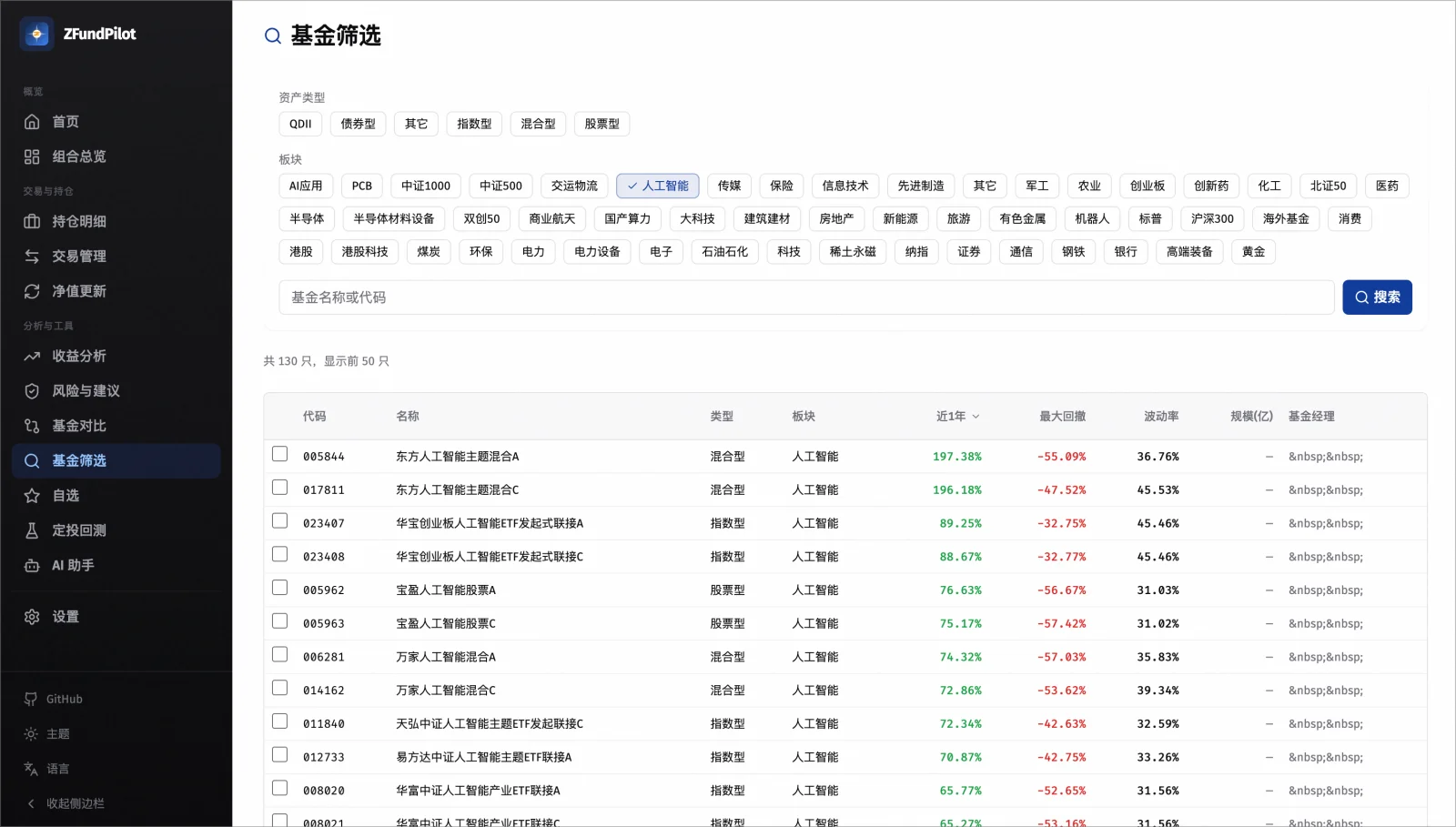This screenshot has width=1456, height=827.
Task: Open the AI 助手 robot icon
Action: click(x=32, y=565)
